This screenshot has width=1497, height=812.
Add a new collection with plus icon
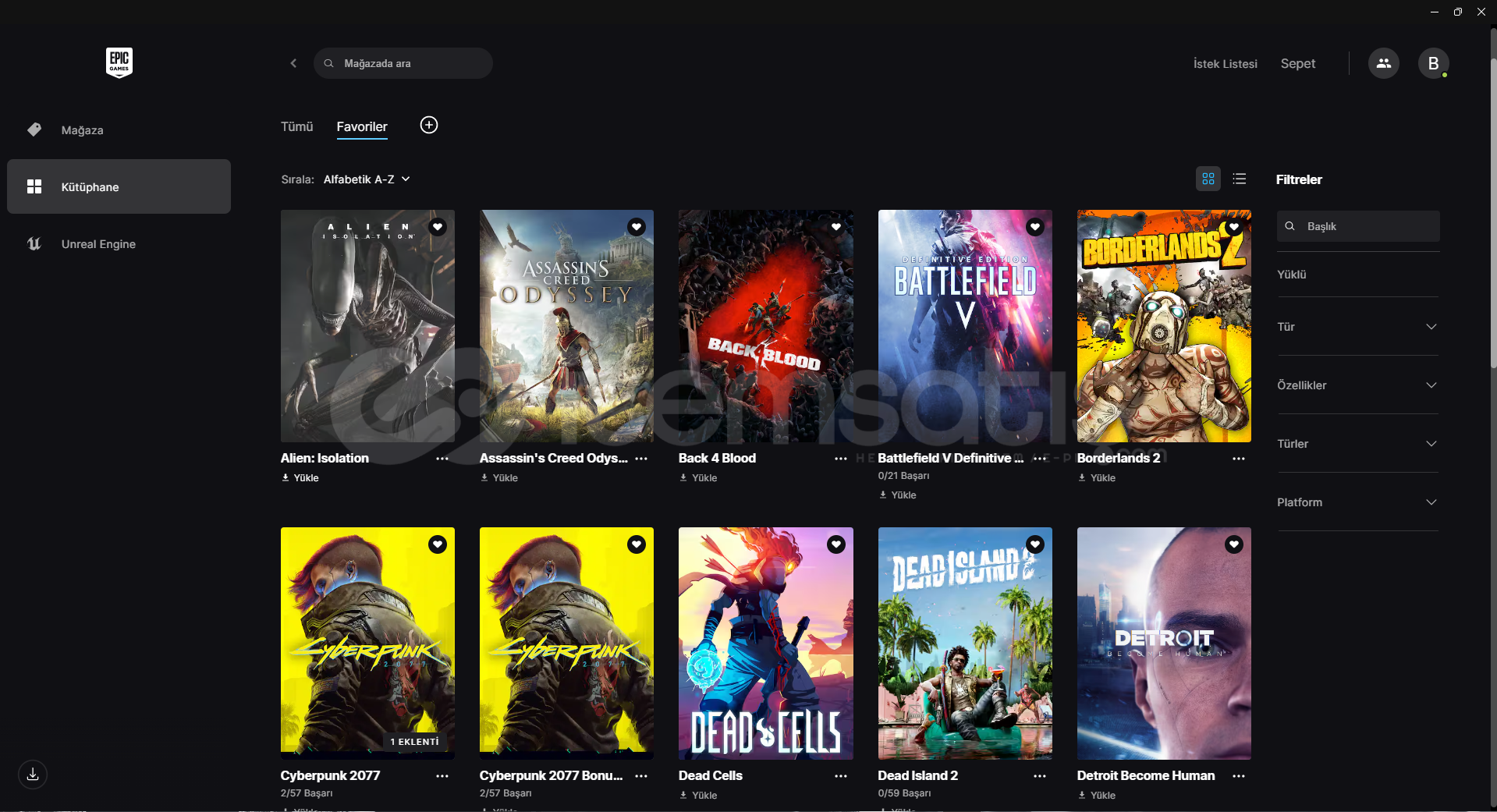point(429,125)
